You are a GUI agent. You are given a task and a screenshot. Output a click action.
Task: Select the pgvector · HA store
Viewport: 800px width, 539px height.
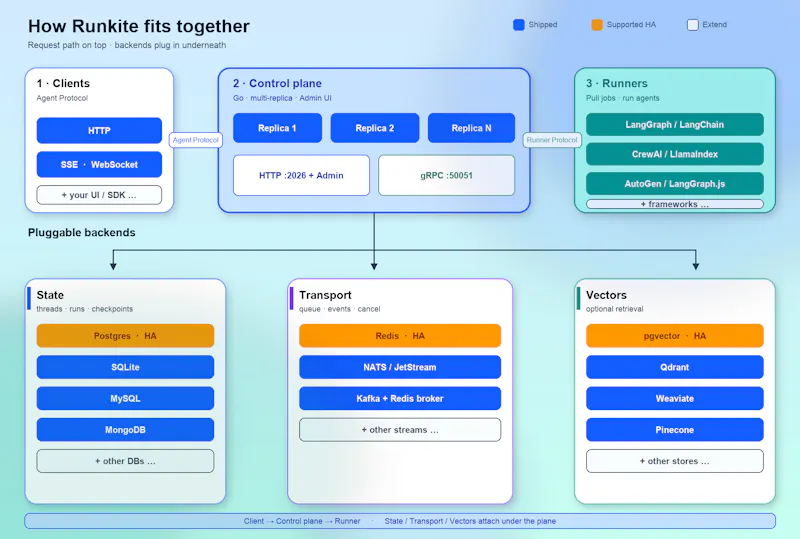point(674,336)
